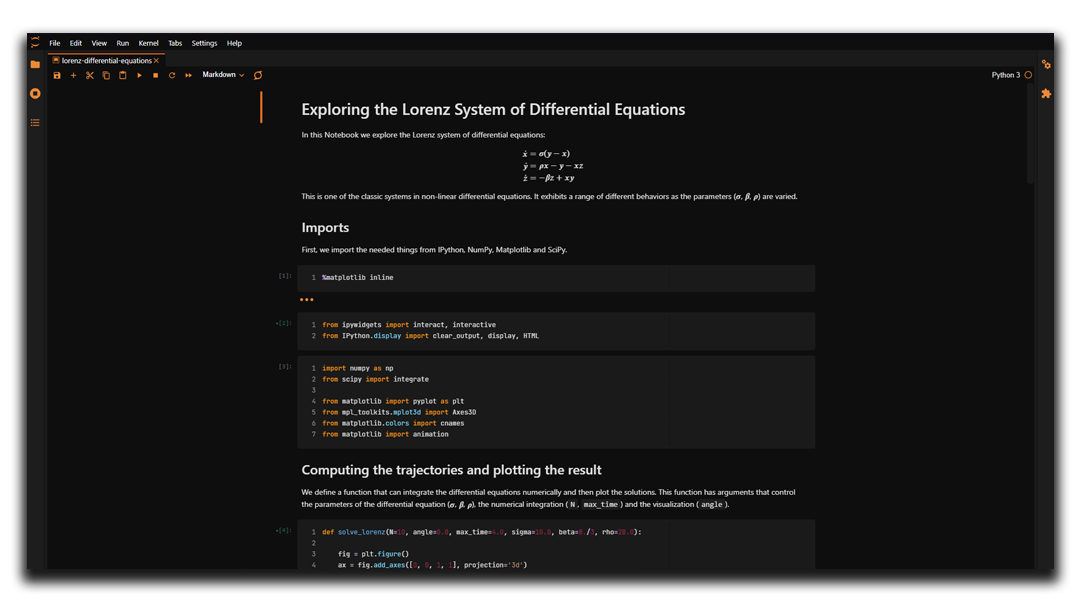The image size is (1081, 601).
Task: Click the [2]: prompt of the ipywidgets cell
Action: click(283, 323)
